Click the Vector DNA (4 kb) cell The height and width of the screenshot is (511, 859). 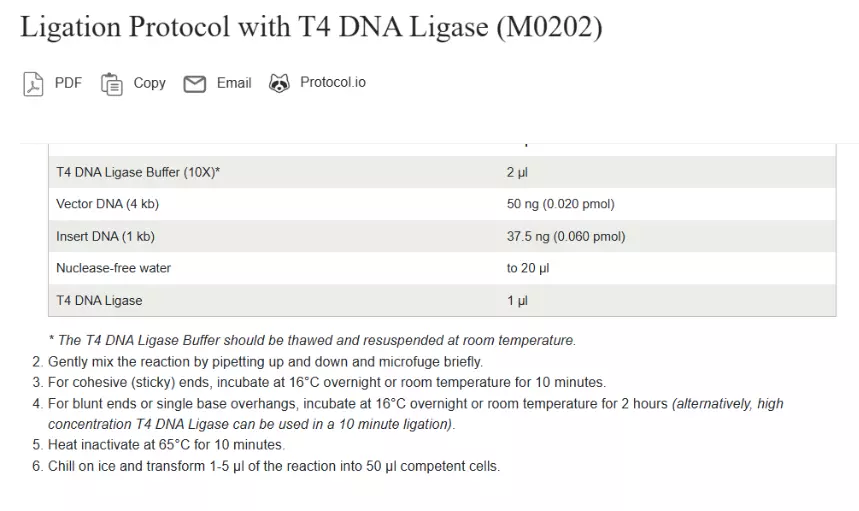(107, 204)
